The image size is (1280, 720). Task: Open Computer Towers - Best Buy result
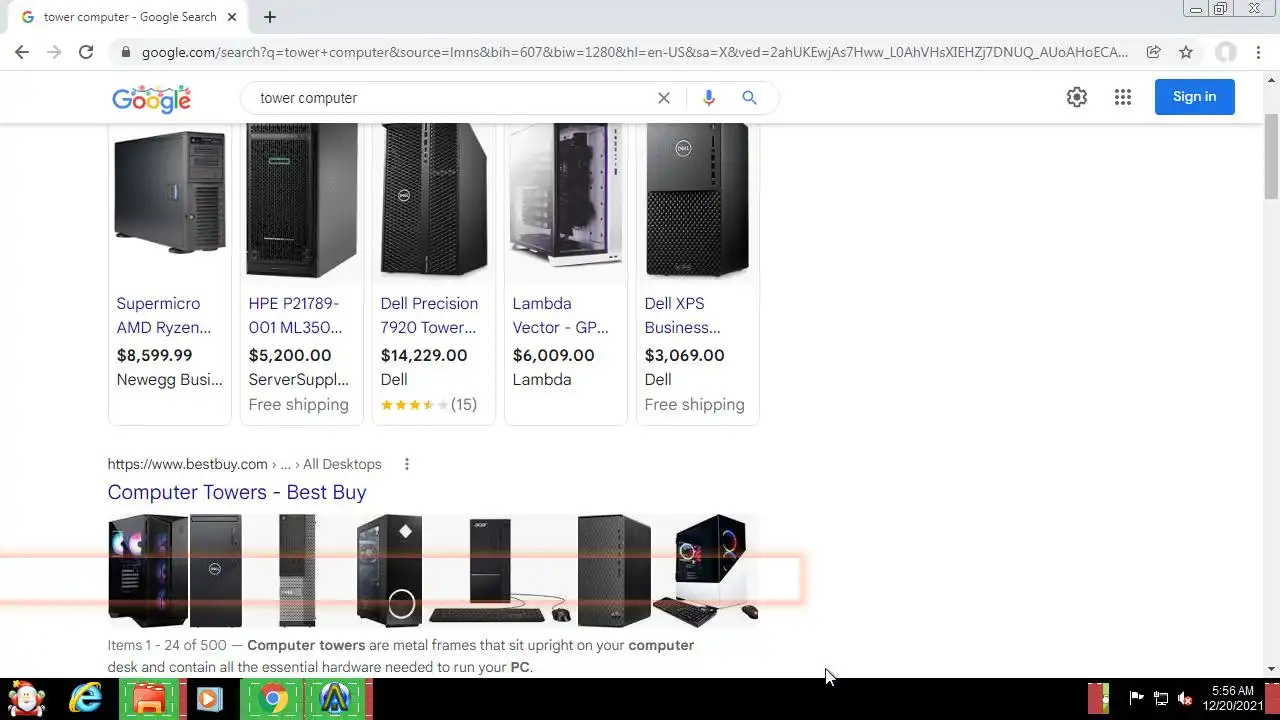coord(237,492)
